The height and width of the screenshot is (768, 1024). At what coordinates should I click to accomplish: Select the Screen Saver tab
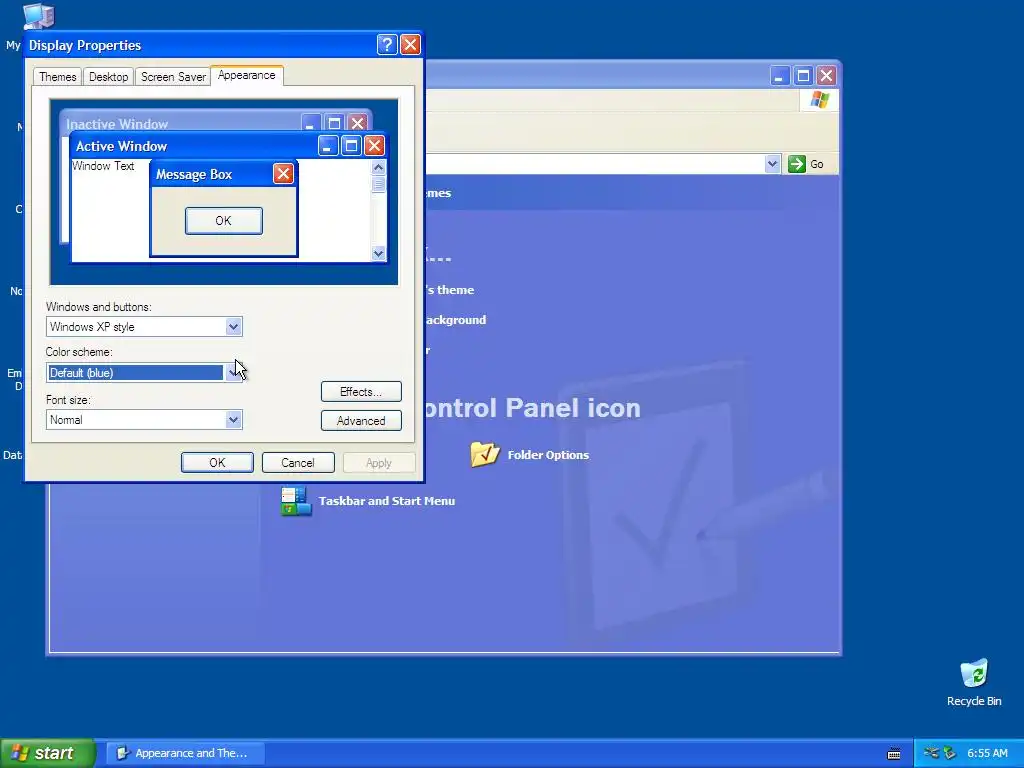coord(173,76)
